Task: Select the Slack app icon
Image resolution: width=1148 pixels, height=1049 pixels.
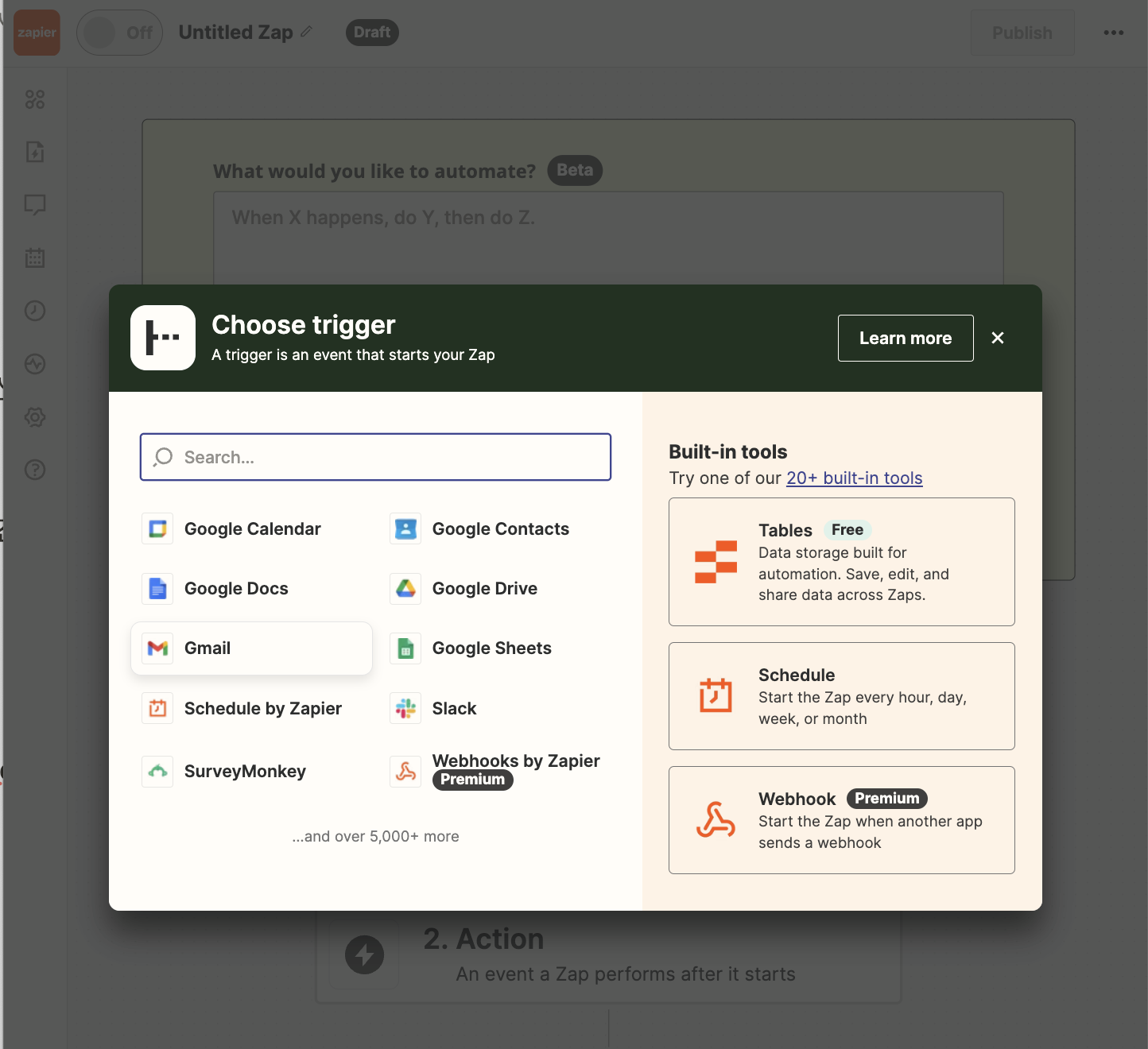Action: pos(406,708)
